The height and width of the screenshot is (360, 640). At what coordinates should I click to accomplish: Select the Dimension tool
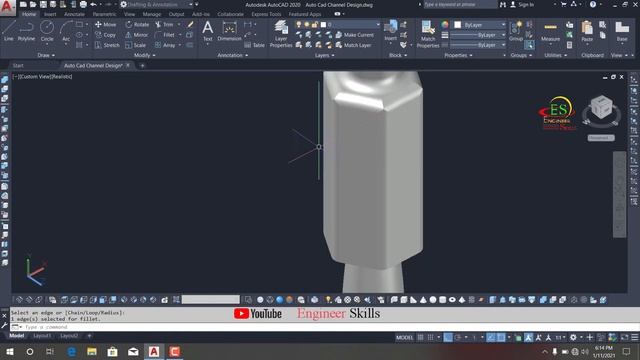click(229, 31)
